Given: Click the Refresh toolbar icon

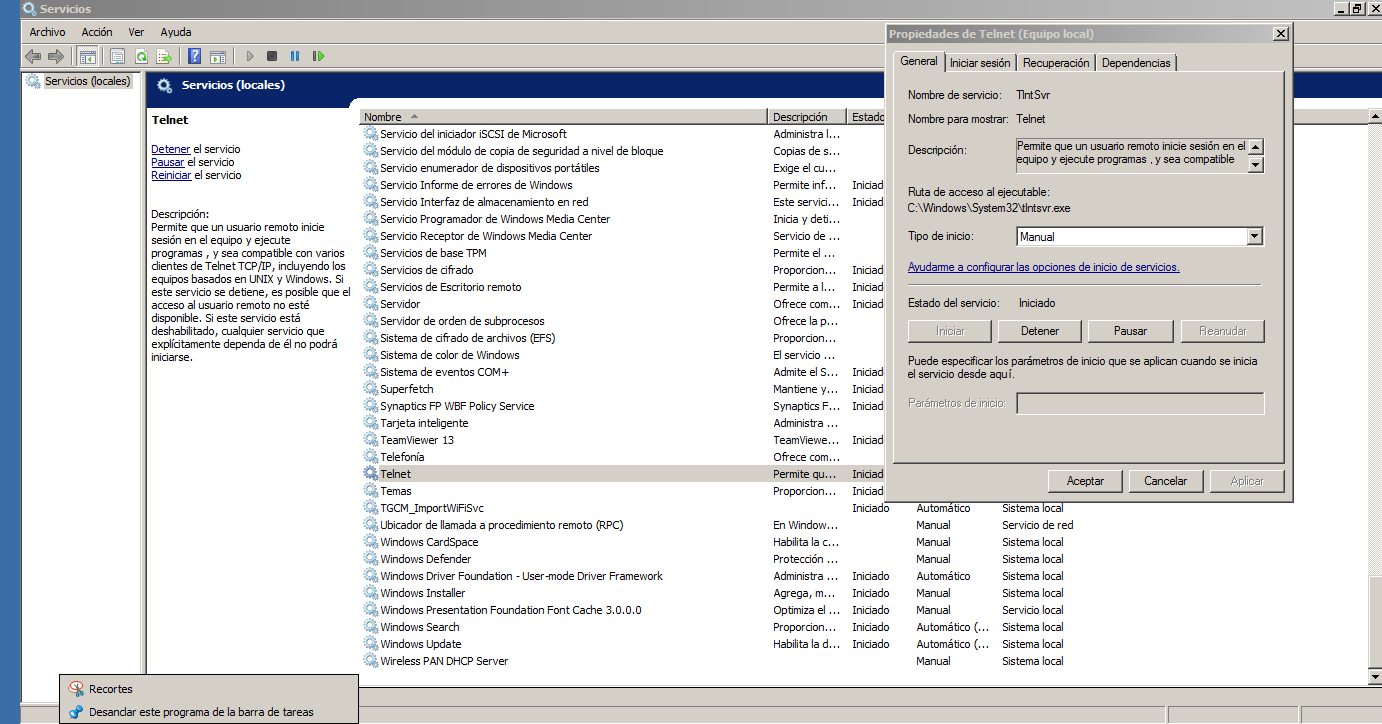Looking at the screenshot, I should click(141, 57).
